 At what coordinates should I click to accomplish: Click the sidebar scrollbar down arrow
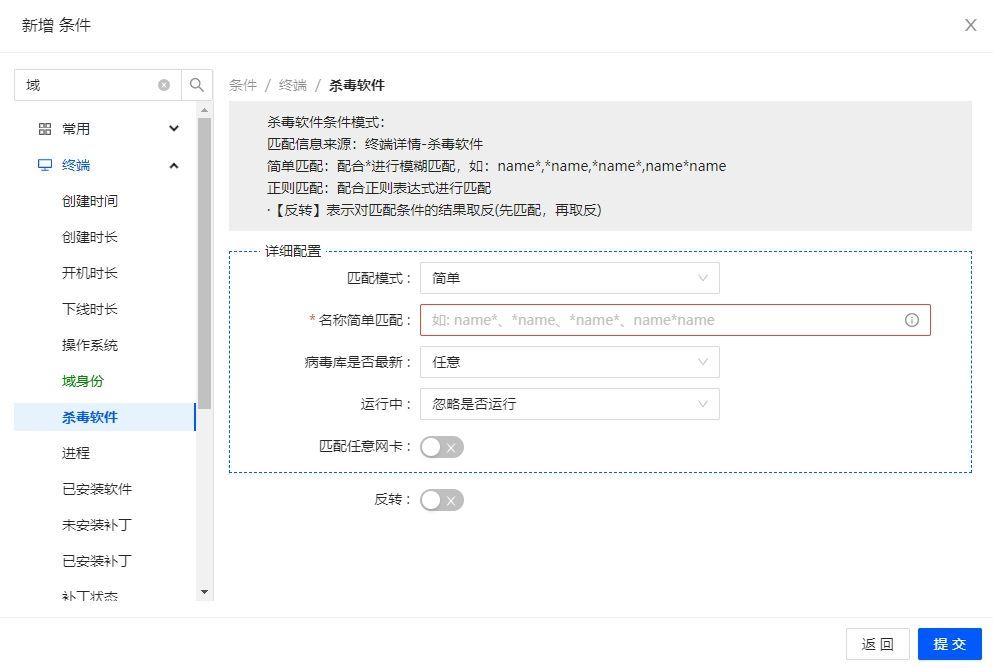(204, 593)
